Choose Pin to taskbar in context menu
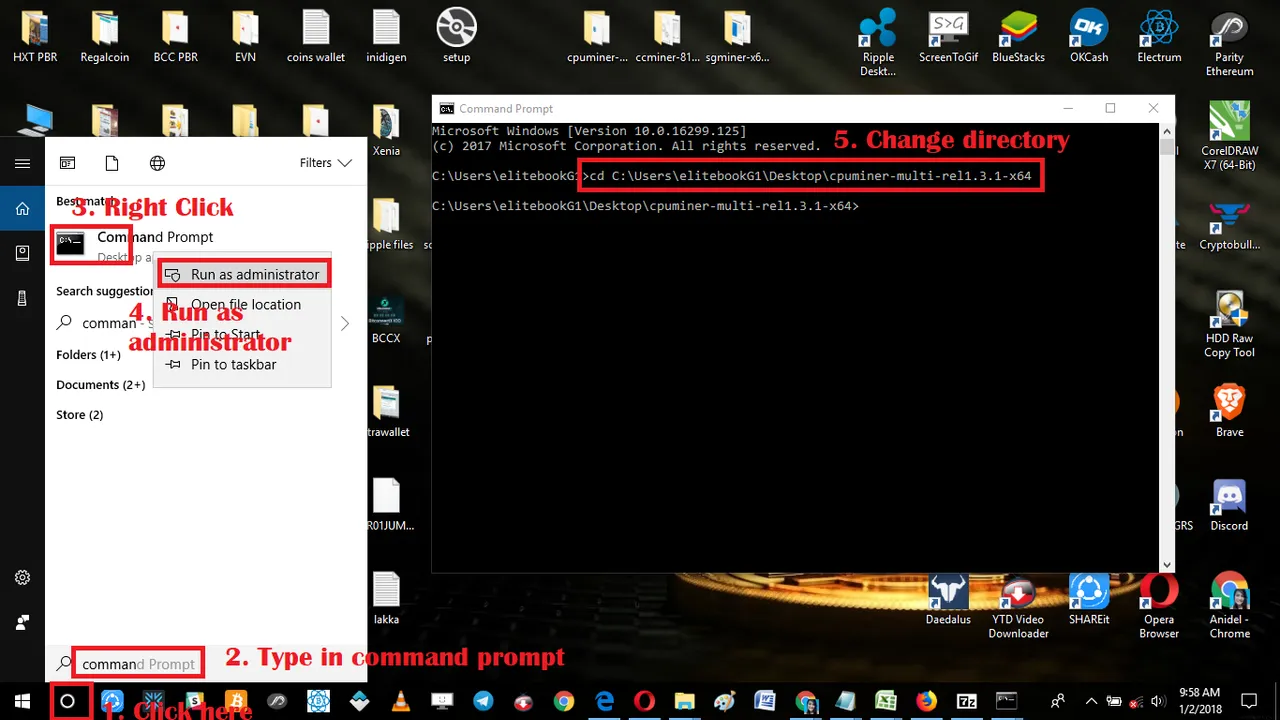Viewport: 1280px width, 720px height. pos(242,364)
